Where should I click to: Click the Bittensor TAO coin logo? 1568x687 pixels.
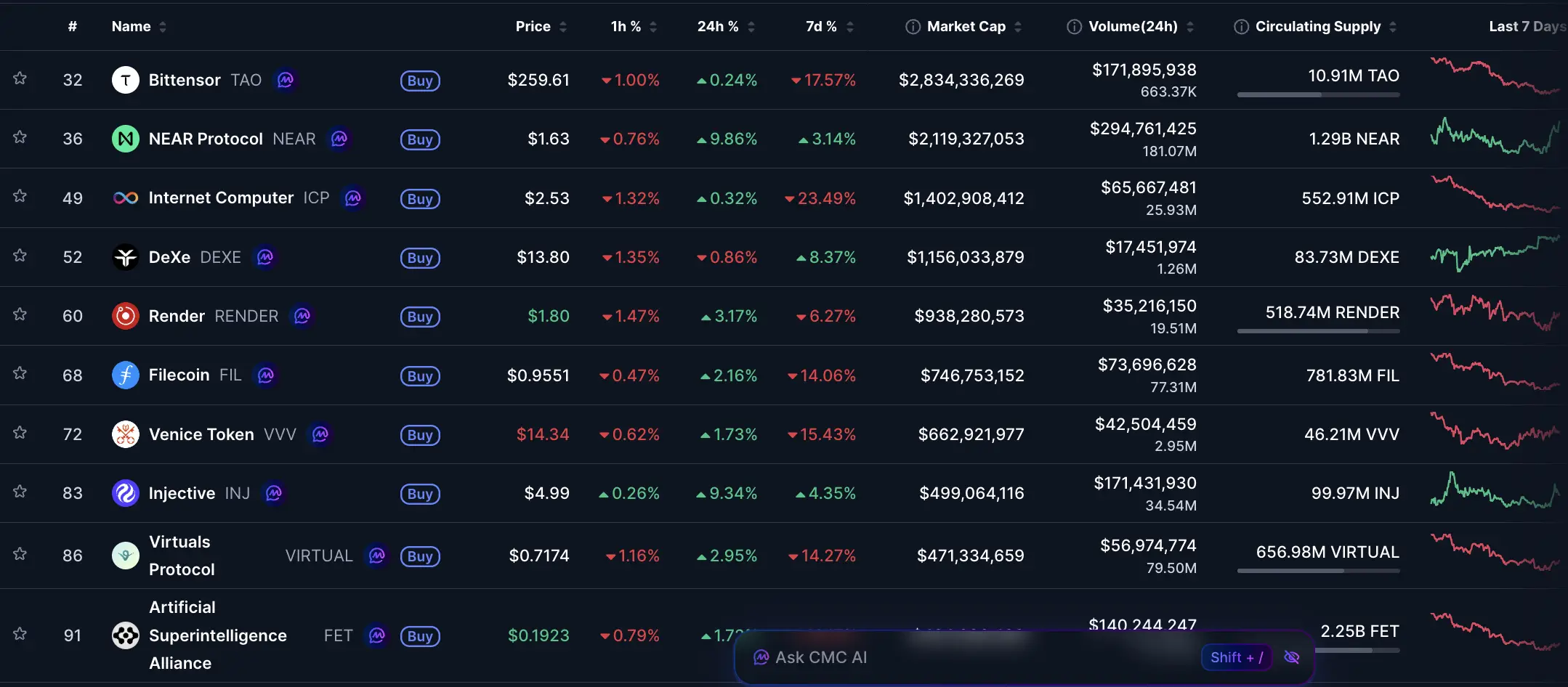pos(126,80)
